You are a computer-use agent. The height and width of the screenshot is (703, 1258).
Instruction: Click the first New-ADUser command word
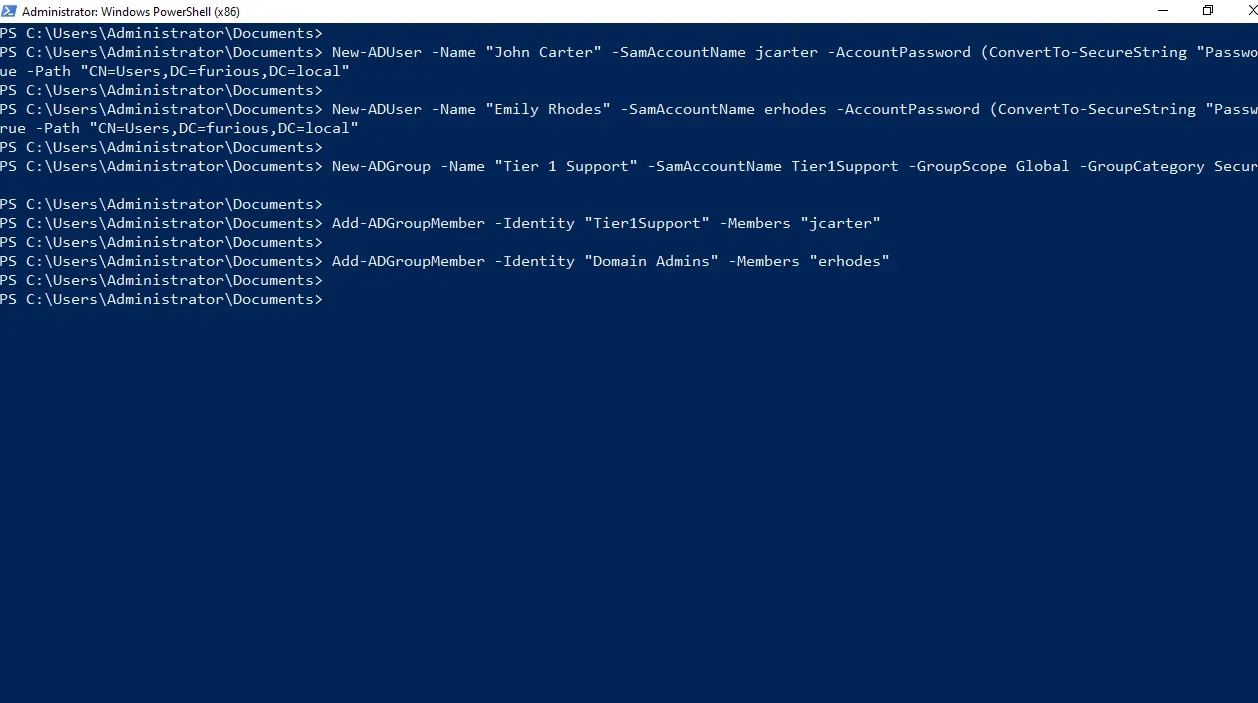377,52
